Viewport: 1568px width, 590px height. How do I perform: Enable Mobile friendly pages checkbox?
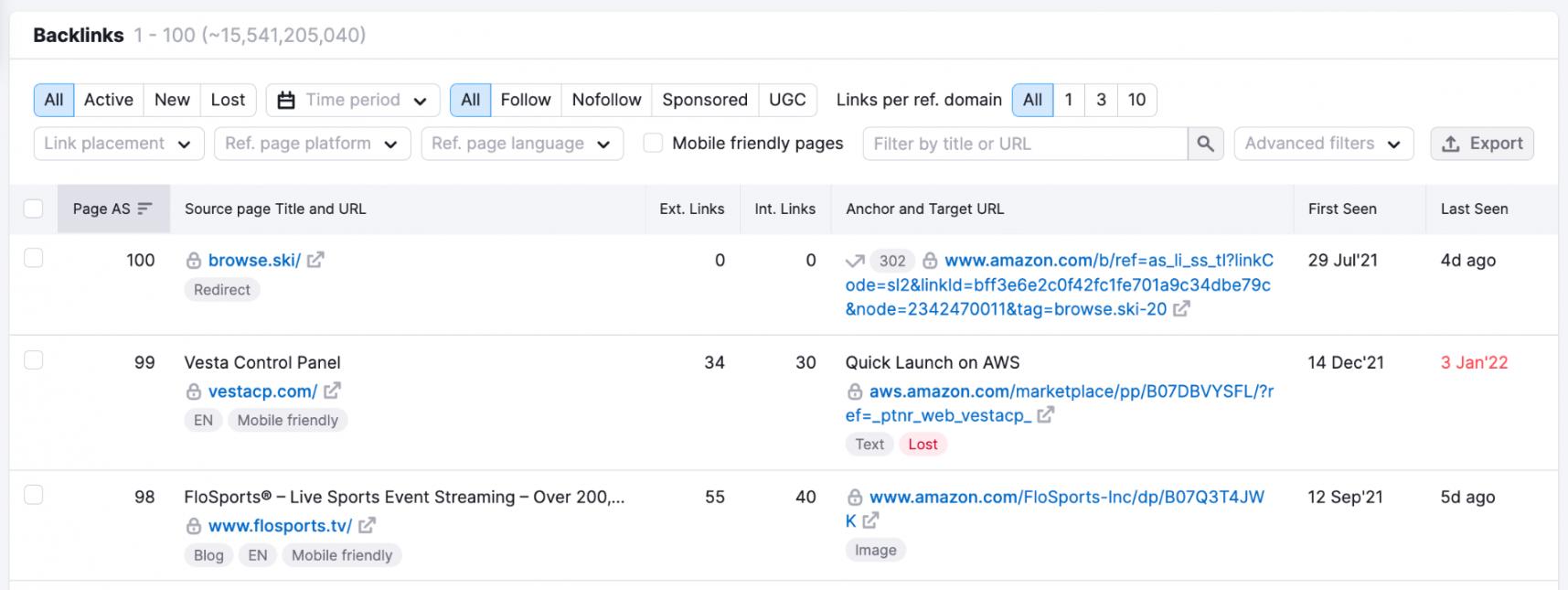[x=653, y=143]
